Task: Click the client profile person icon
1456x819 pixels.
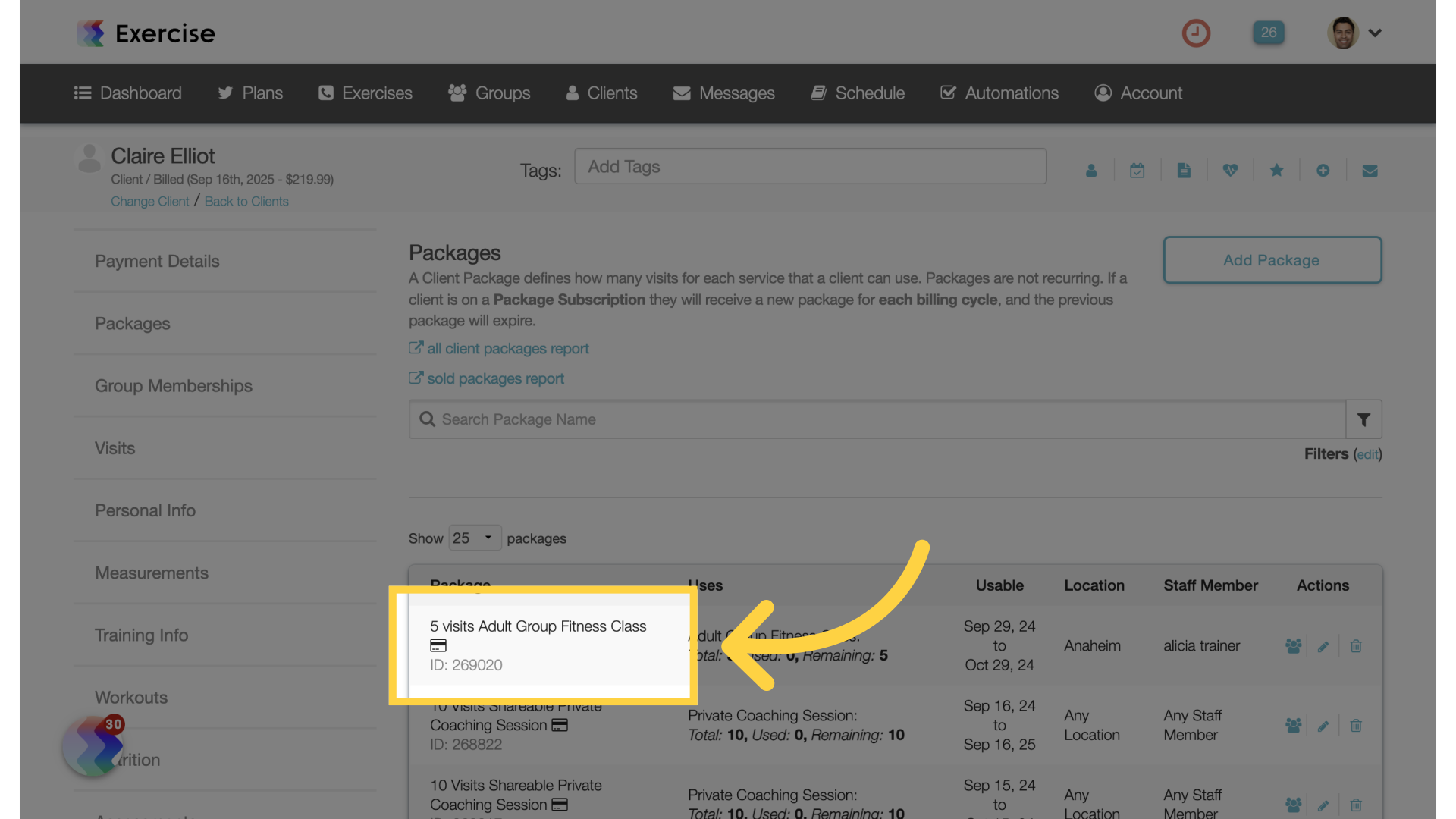Action: click(x=1091, y=171)
